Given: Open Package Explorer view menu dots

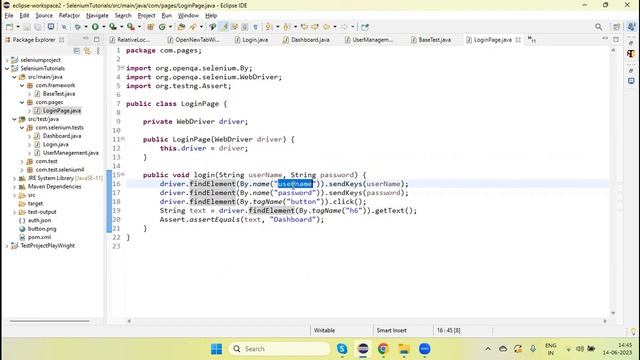Looking at the screenshot, I should (x=98, y=51).
